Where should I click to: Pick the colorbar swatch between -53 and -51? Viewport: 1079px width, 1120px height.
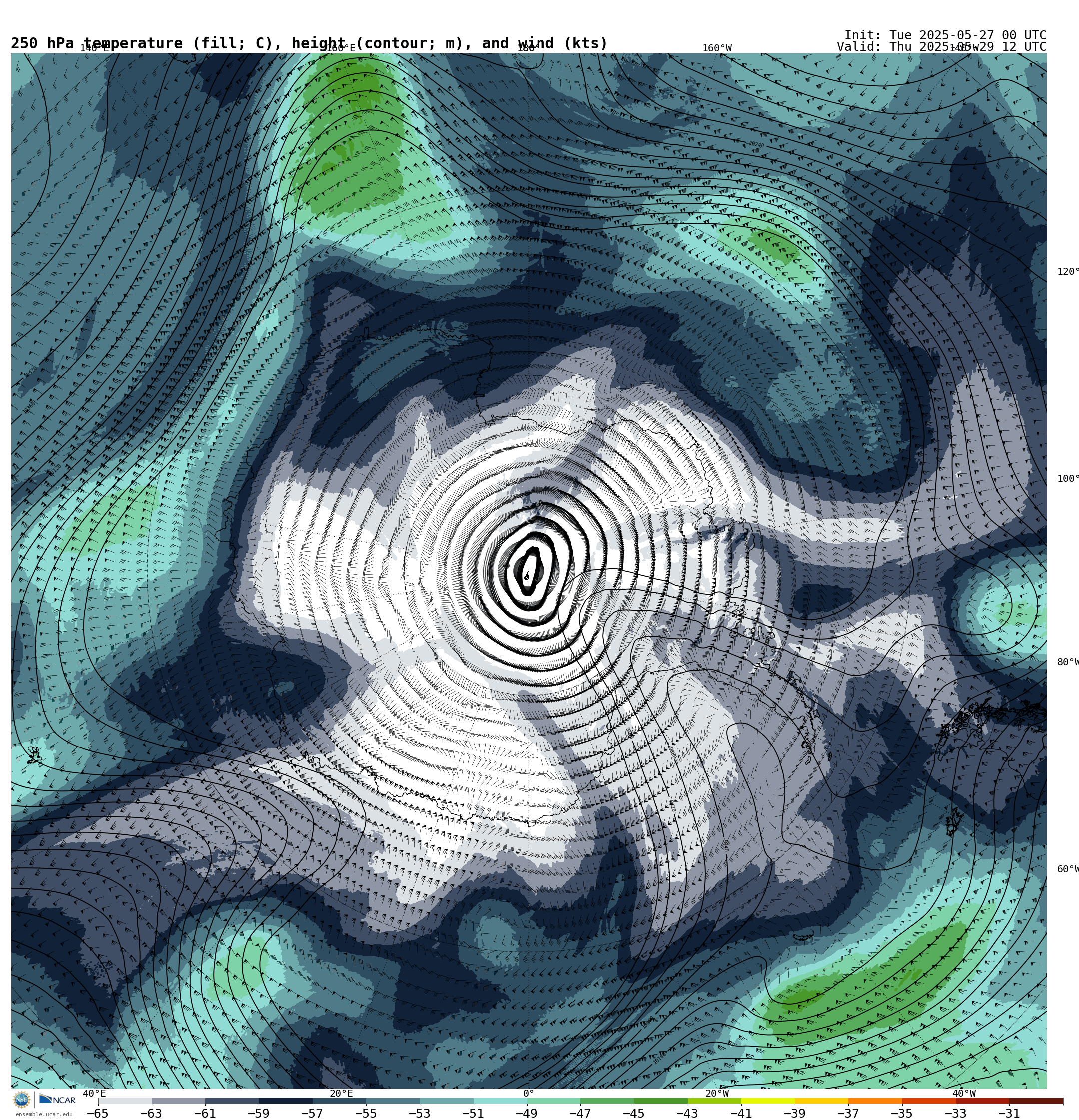447,1101
